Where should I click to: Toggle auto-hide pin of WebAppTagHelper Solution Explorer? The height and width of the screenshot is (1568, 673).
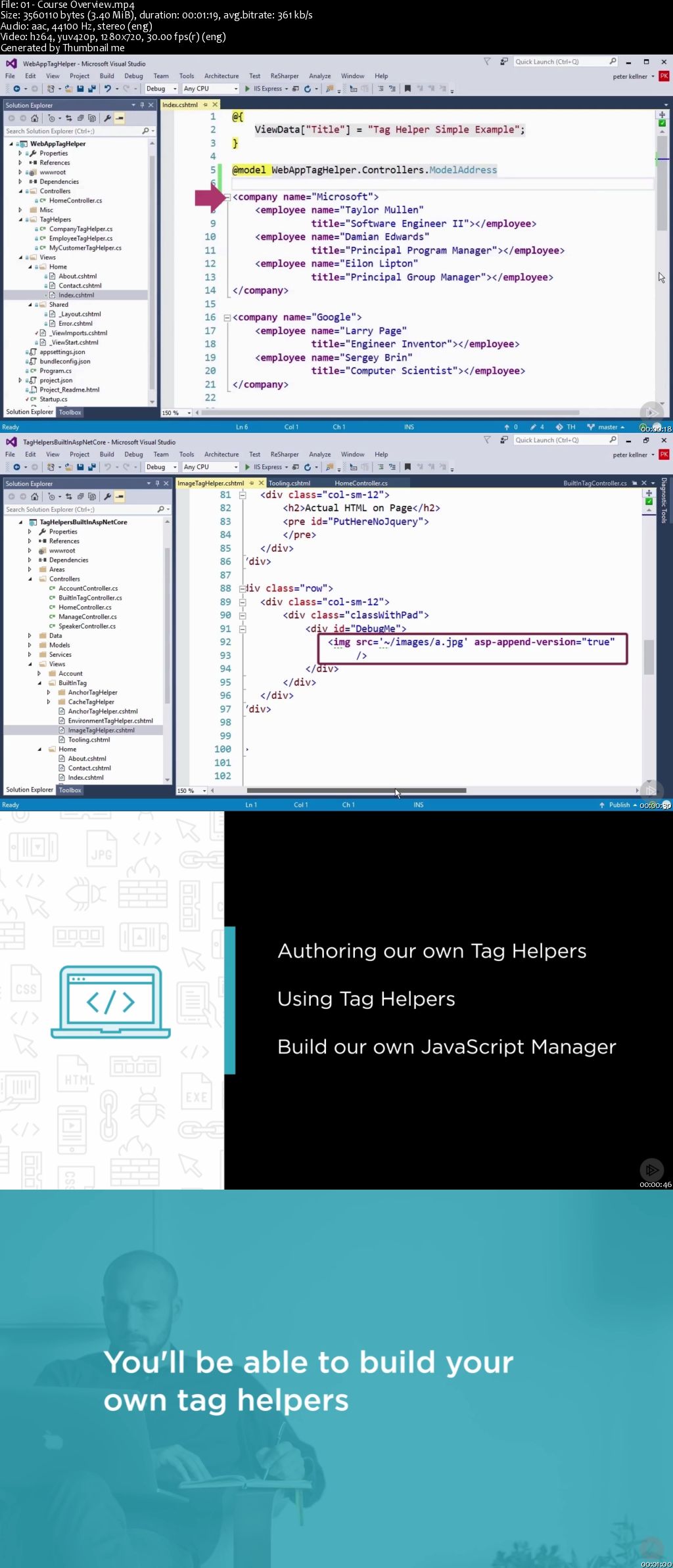point(142,105)
